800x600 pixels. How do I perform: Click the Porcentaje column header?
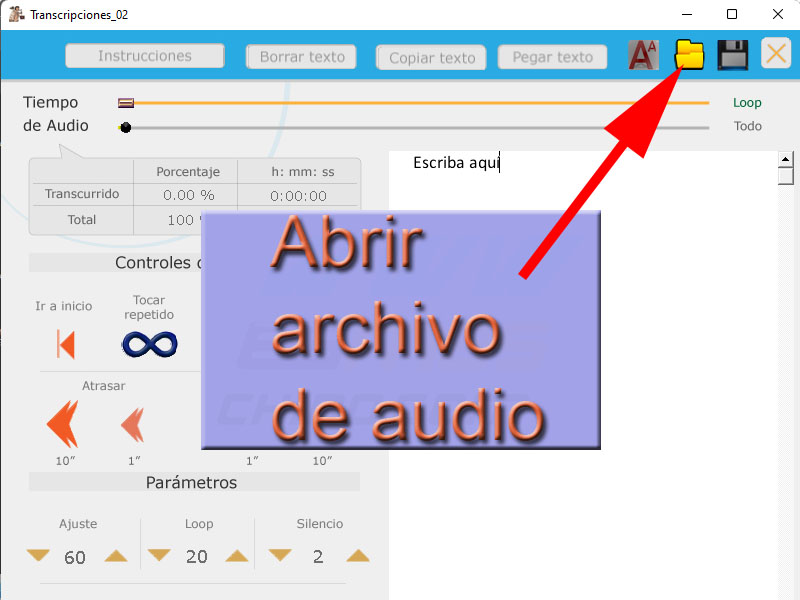coord(188,172)
